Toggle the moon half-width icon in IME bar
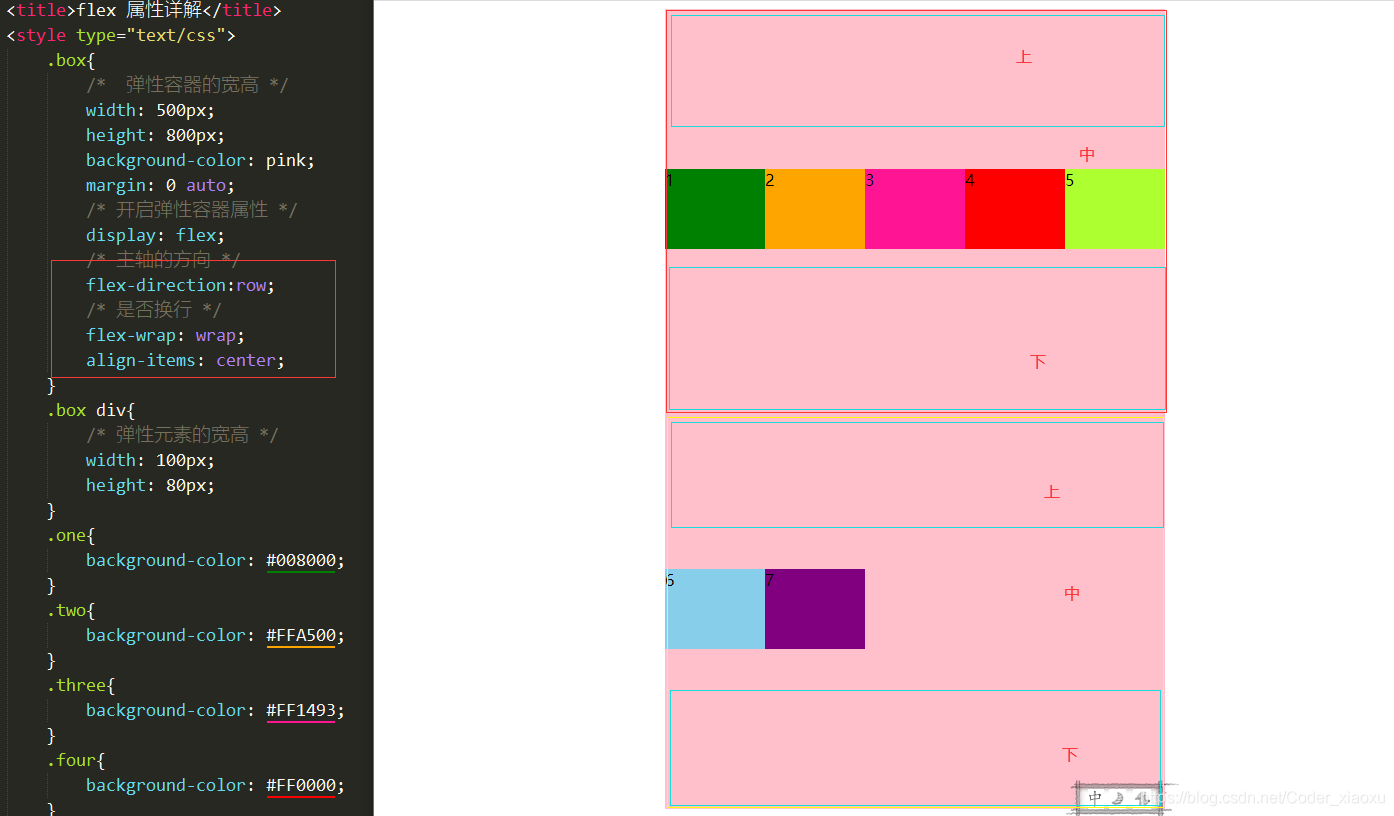The image size is (1394, 816). pyautogui.click(x=1120, y=798)
